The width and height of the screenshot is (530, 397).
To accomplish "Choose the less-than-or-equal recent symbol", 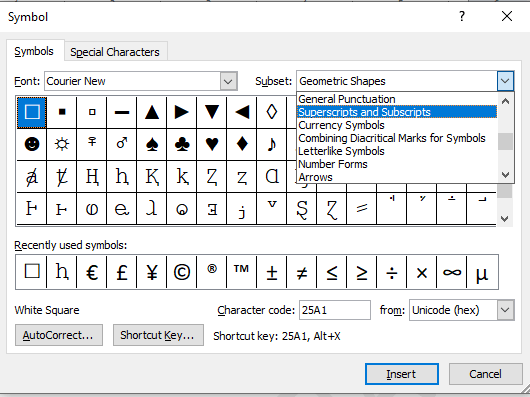I will point(332,272).
